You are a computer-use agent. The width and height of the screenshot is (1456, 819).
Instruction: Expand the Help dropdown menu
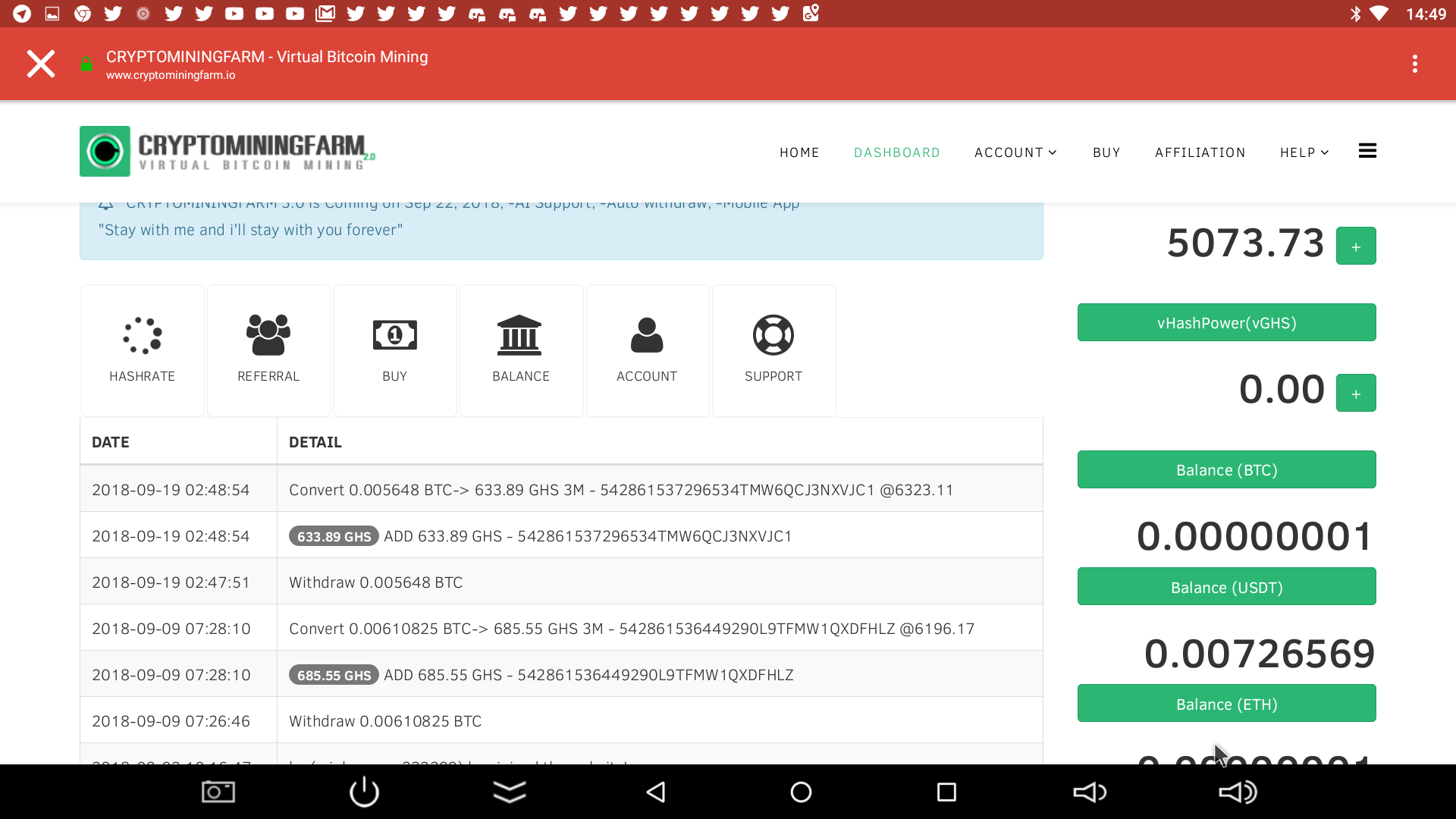[x=1304, y=152]
